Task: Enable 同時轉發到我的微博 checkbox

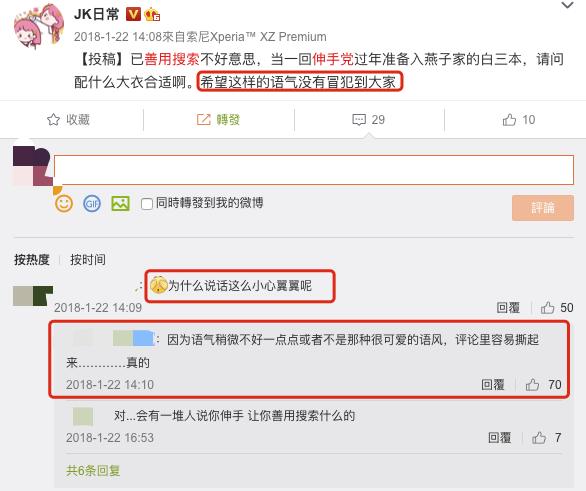Action: 146,204
